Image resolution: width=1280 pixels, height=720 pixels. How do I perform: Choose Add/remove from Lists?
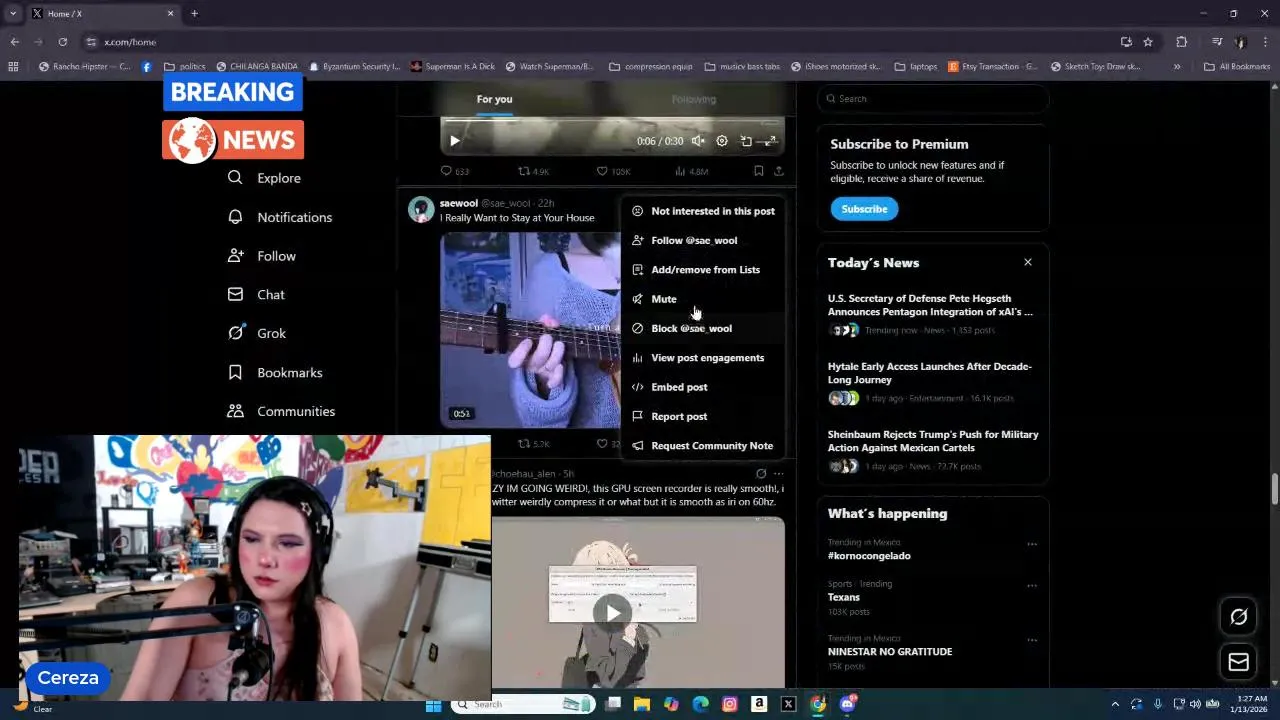(x=702, y=270)
